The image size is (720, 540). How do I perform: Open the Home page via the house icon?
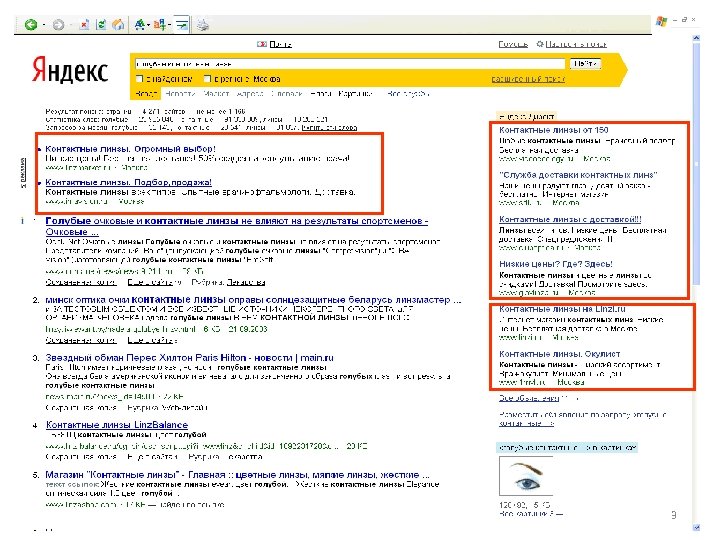click(x=118, y=24)
